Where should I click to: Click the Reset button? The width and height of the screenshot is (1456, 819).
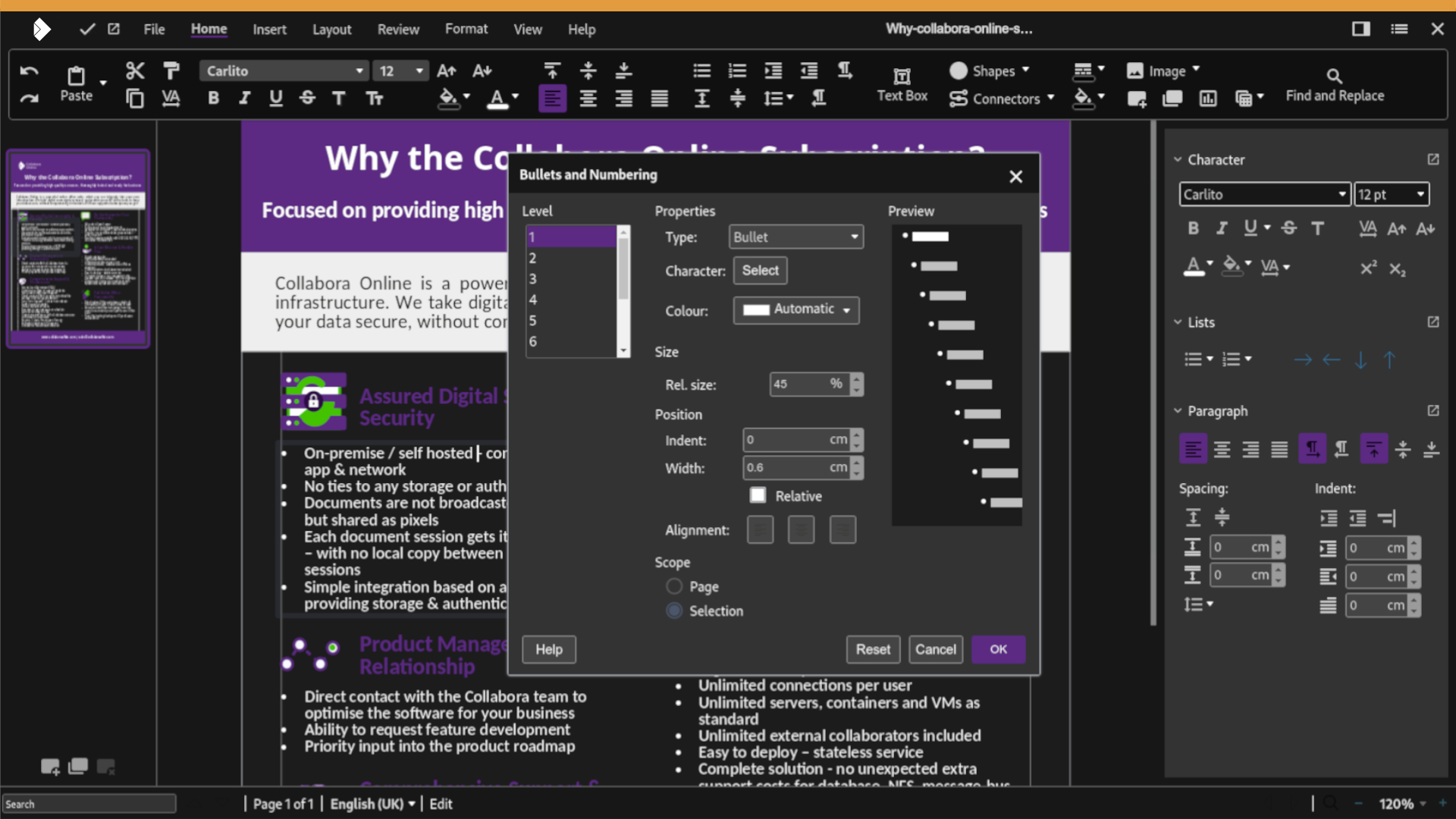pos(873,649)
